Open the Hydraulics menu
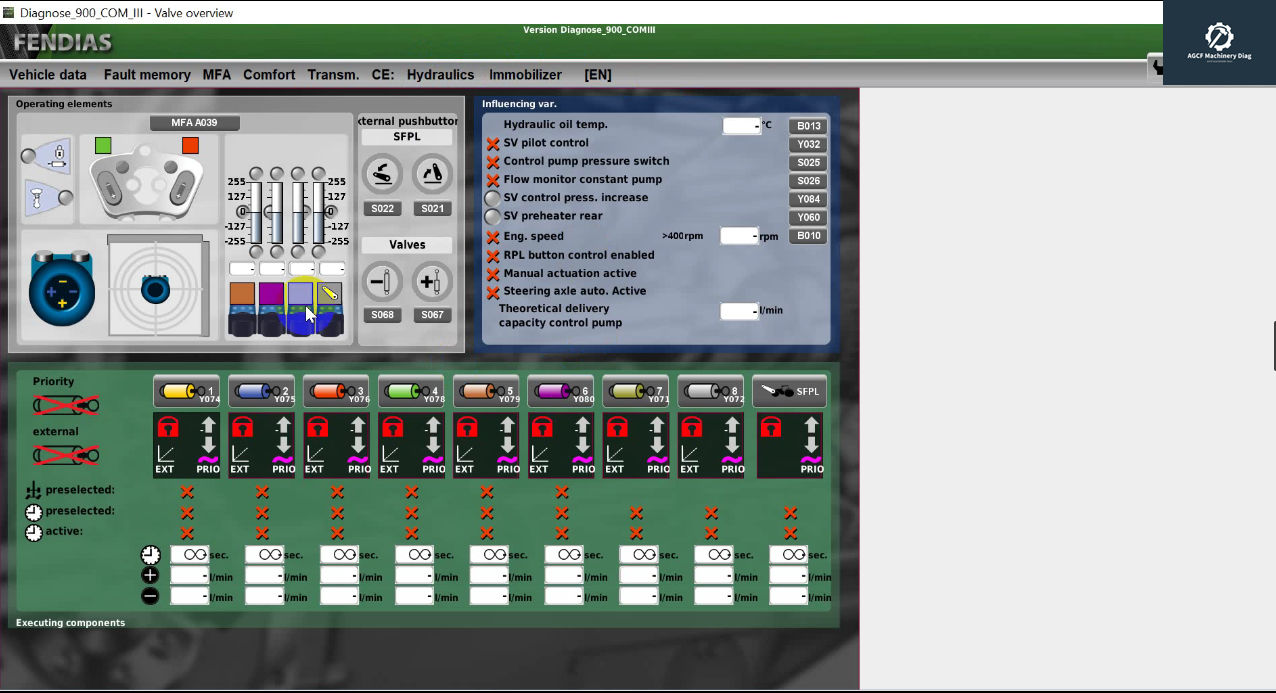 pyautogui.click(x=439, y=74)
